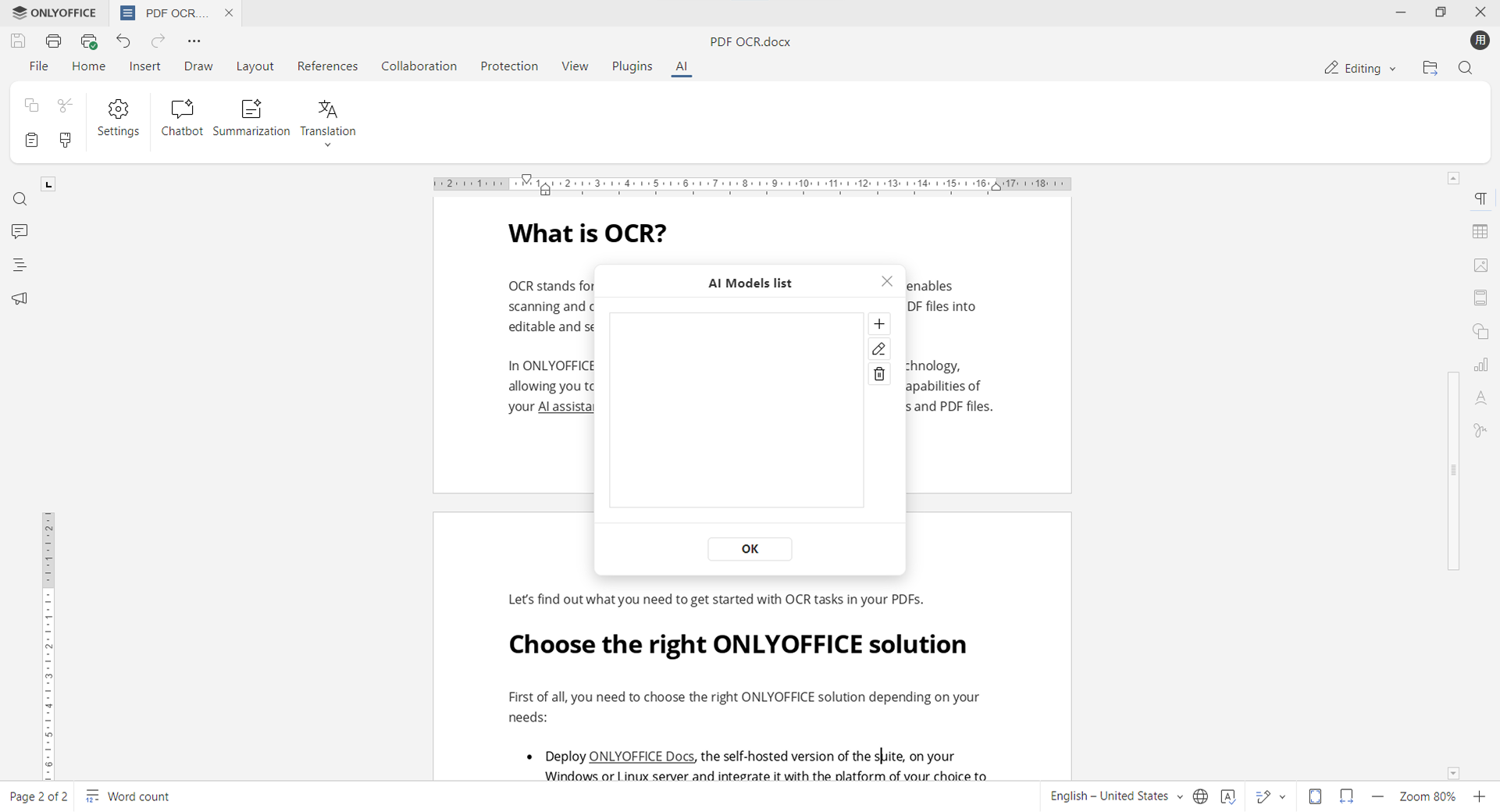
Task: Click inside the AI models list box
Action: pos(736,411)
